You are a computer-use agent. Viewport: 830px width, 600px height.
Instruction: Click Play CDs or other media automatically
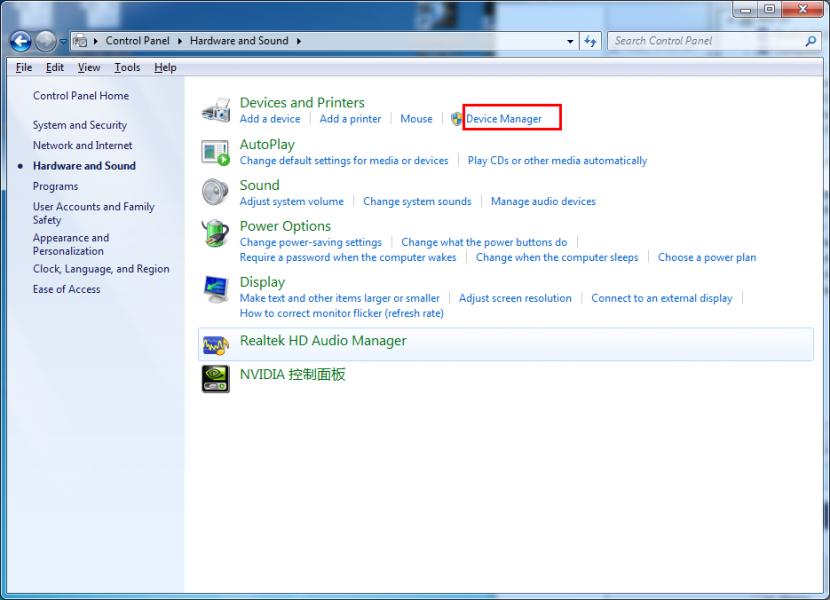tap(557, 160)
